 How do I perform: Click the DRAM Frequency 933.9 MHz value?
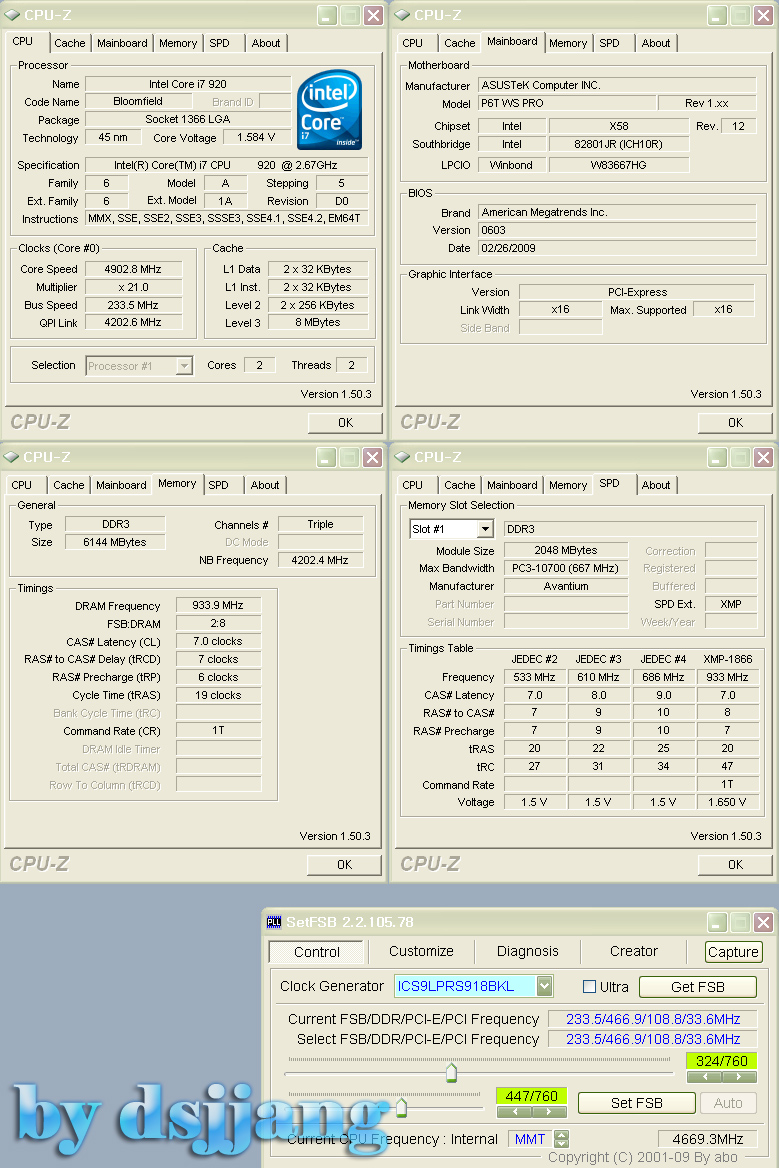coord(218,606)
